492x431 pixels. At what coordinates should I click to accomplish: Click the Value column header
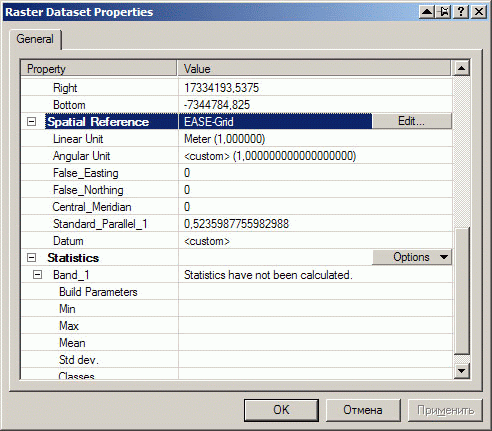pos(314,69)
